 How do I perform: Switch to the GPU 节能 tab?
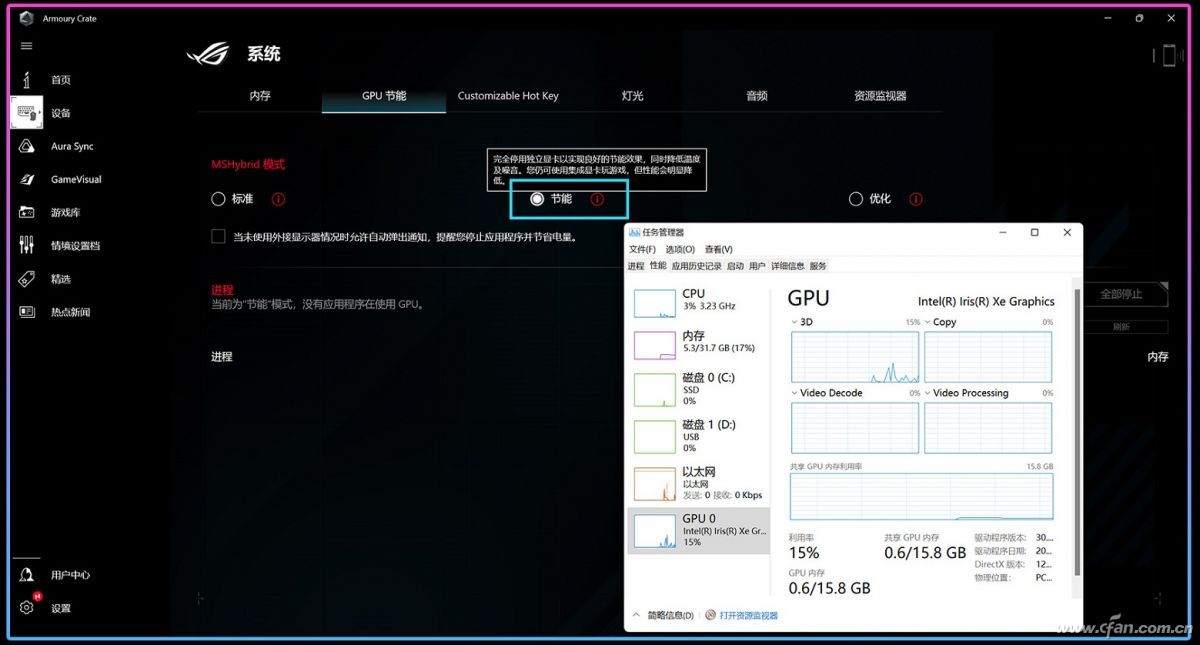[x=384, y=96]
